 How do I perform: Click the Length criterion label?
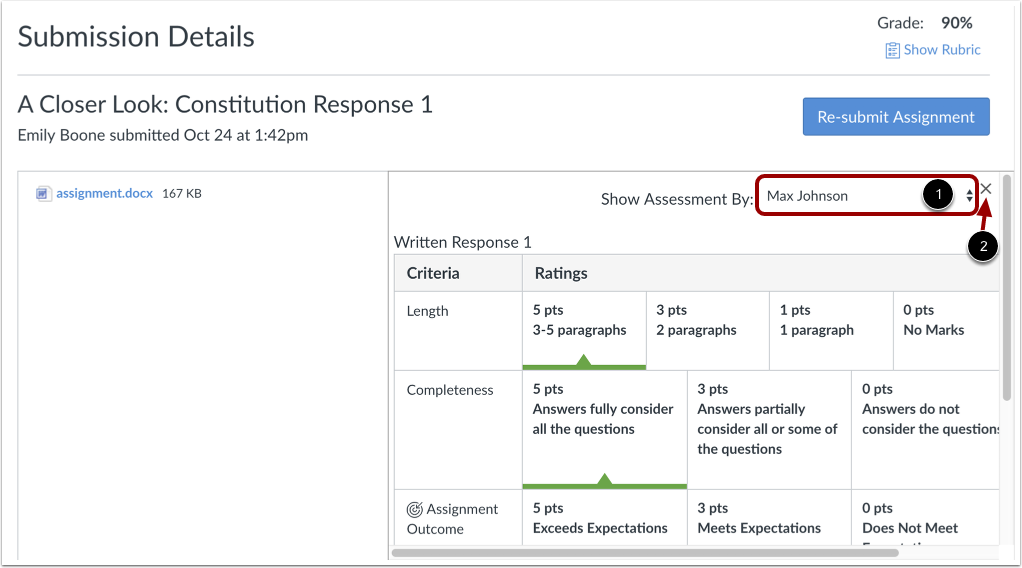tap(428, 311)
